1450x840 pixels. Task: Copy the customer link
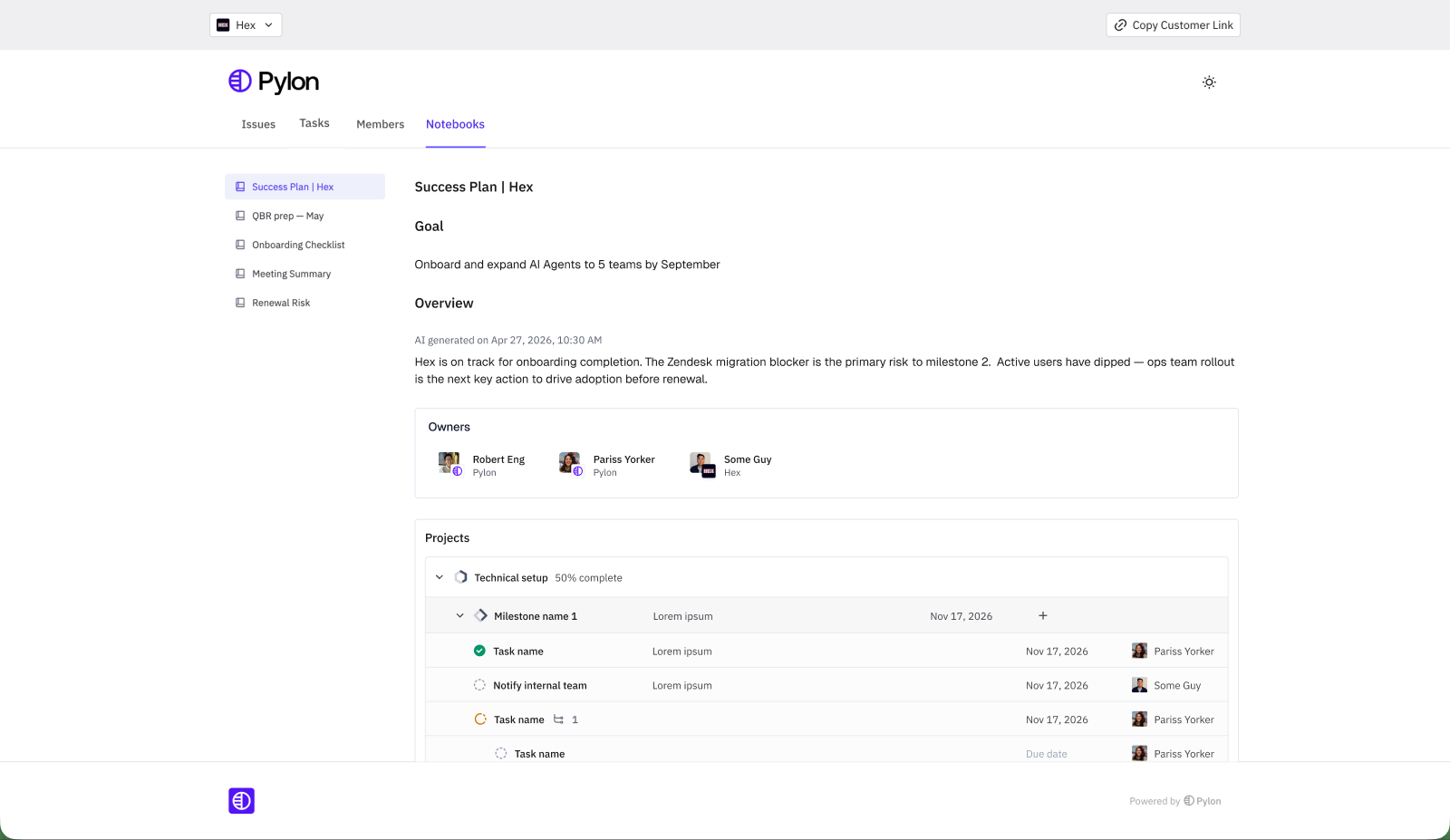pos(1173,25)
